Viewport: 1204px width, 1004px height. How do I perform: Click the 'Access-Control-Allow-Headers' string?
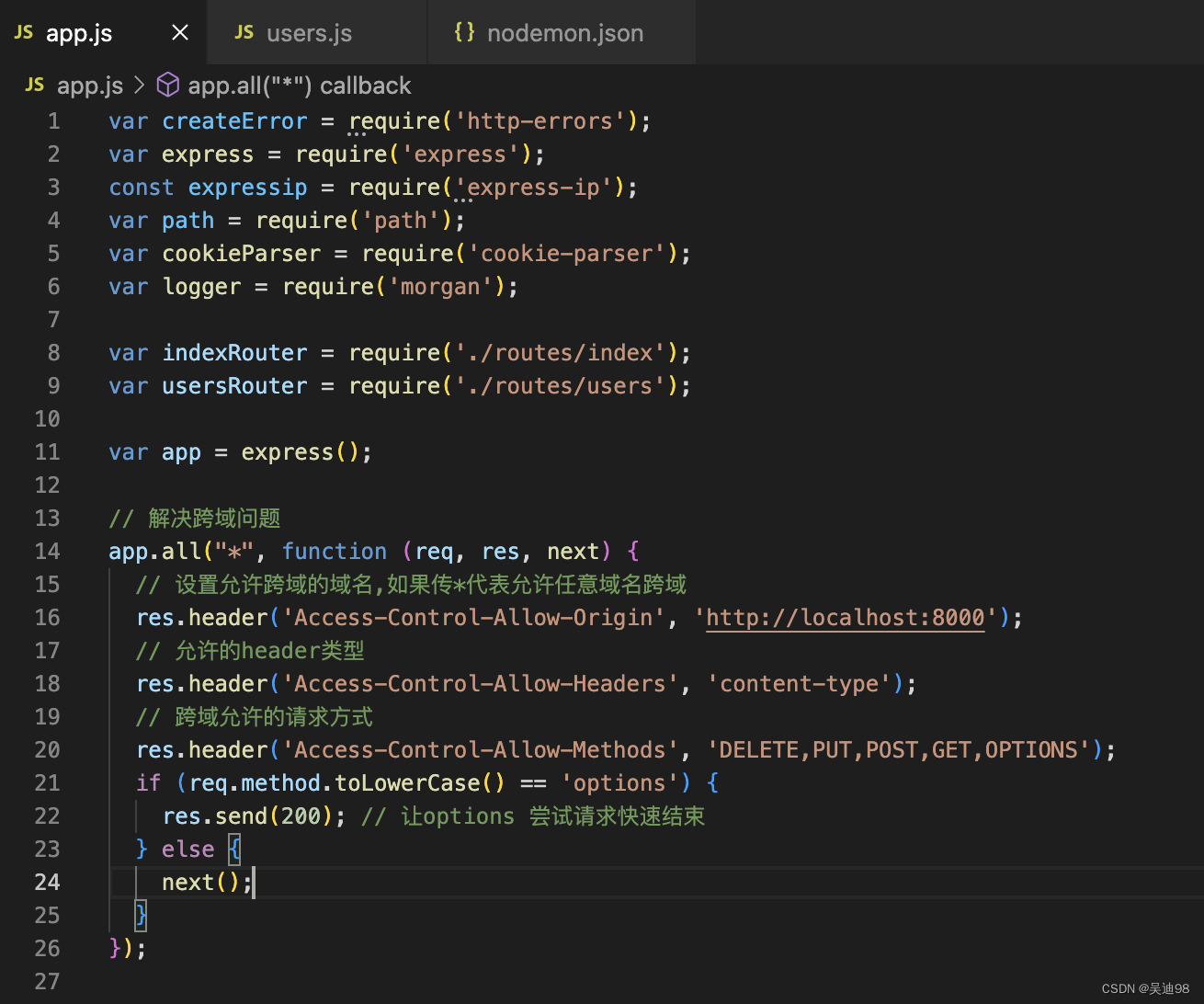click(x=481, y=684)
